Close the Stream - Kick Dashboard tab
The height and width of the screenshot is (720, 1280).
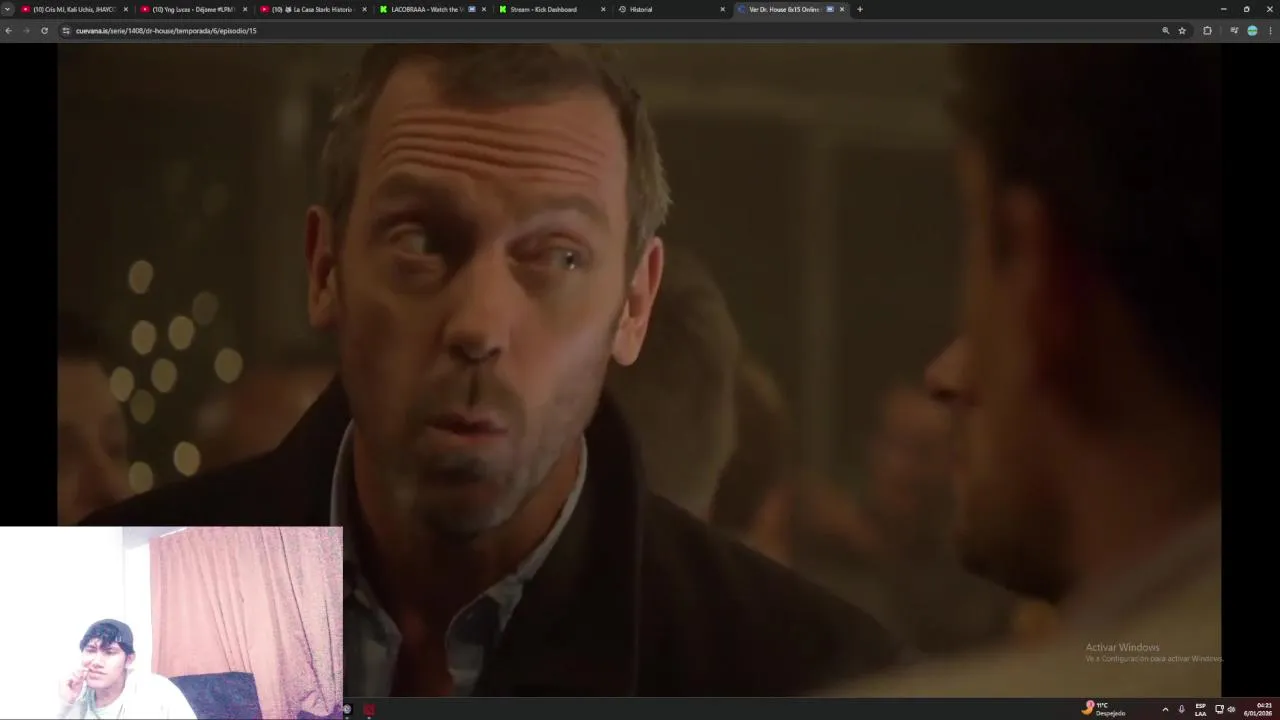coord(603,9)
